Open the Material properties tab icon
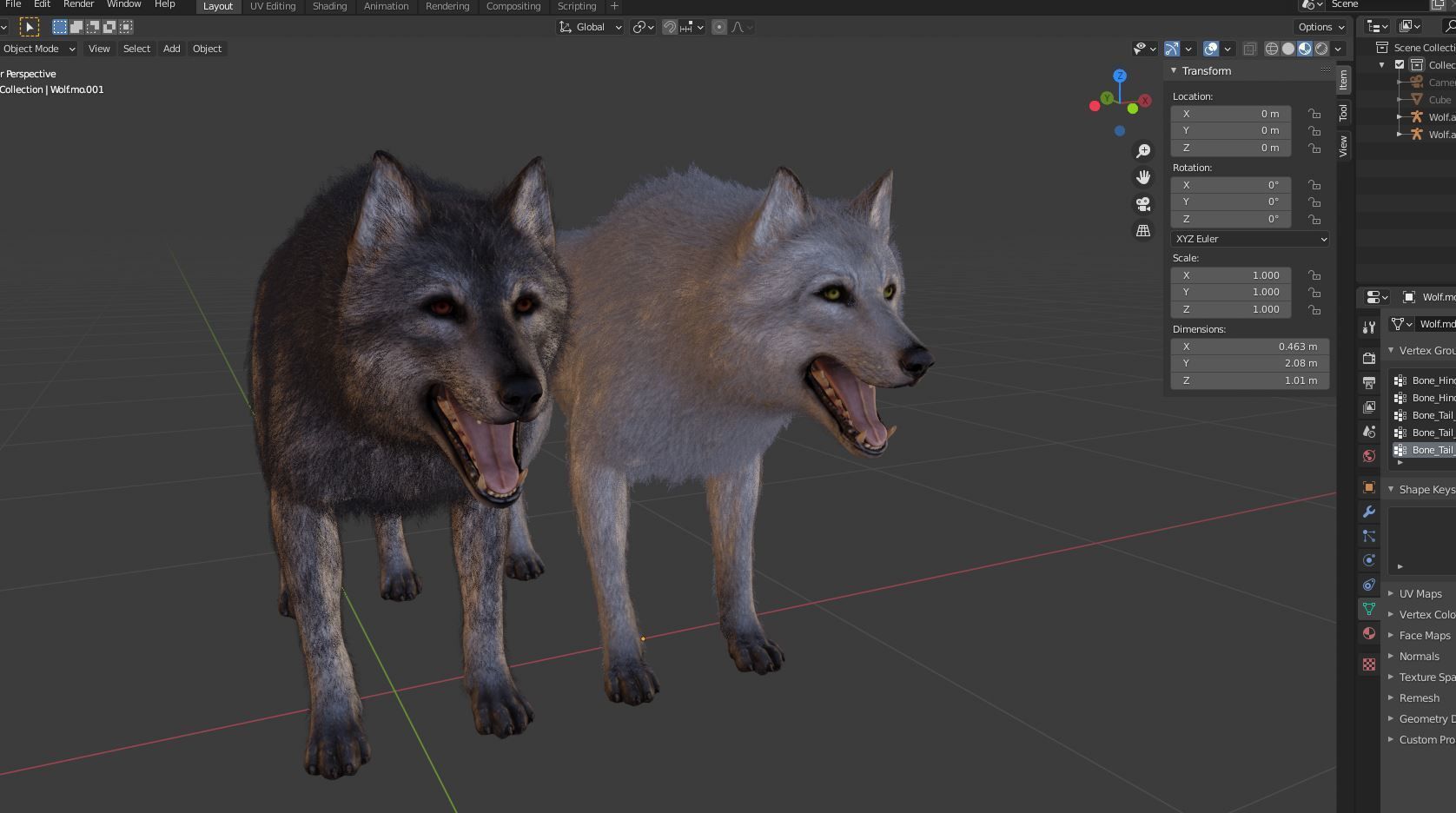The image size is (1456, 813). point(1369,633)
